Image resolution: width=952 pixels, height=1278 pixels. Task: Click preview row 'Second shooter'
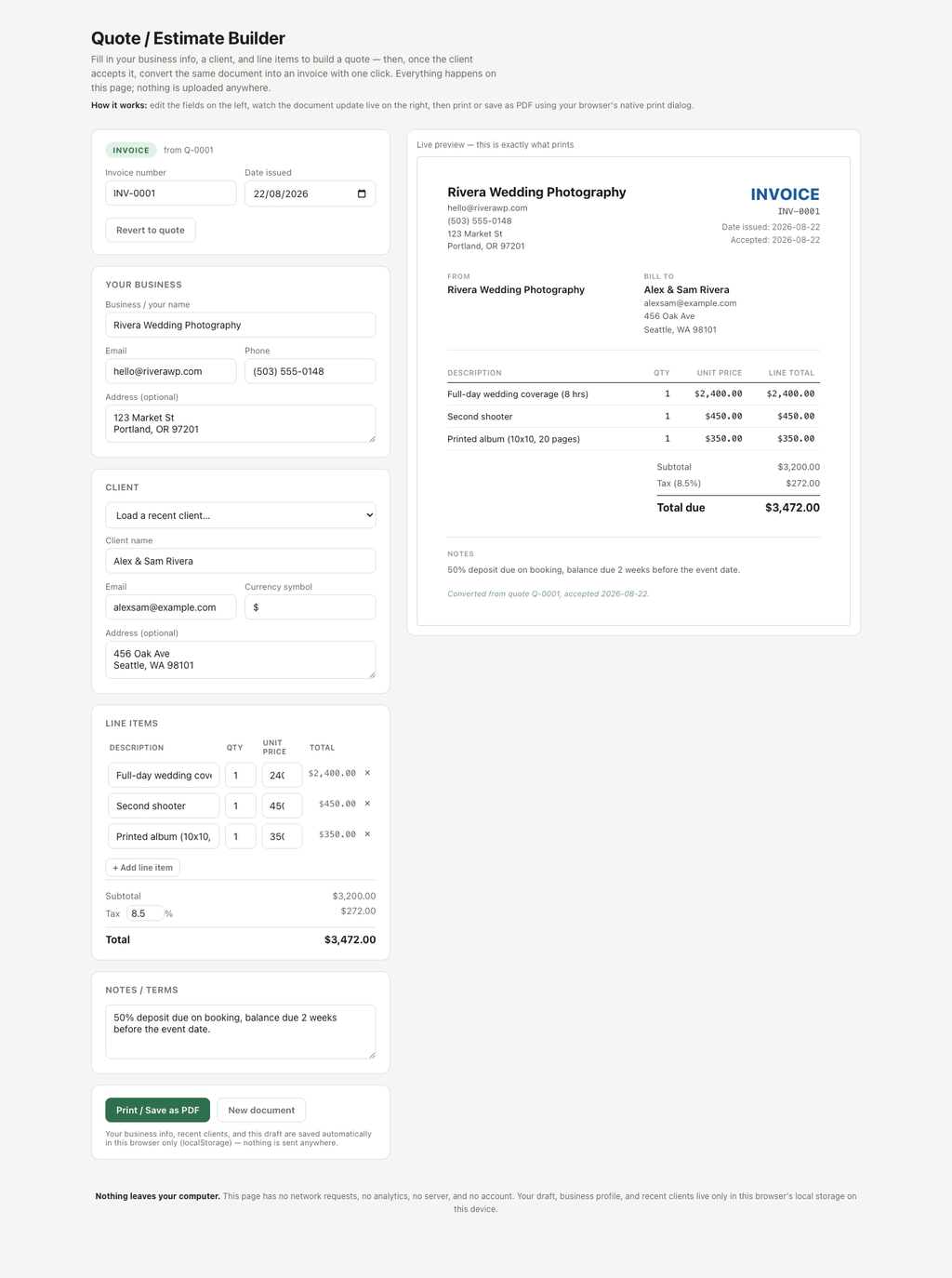click(x=631, y=417)
